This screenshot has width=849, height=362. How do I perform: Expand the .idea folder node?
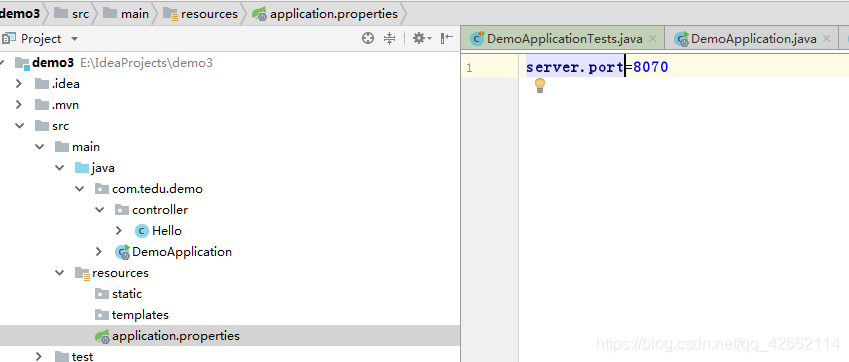19,84
